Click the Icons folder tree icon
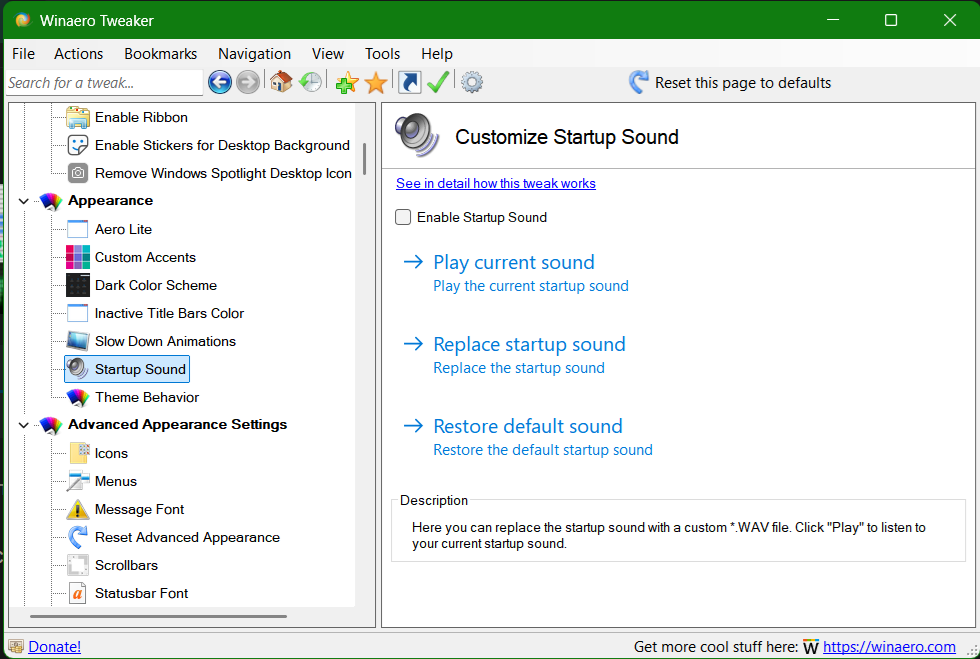 (x=79, y=453)
